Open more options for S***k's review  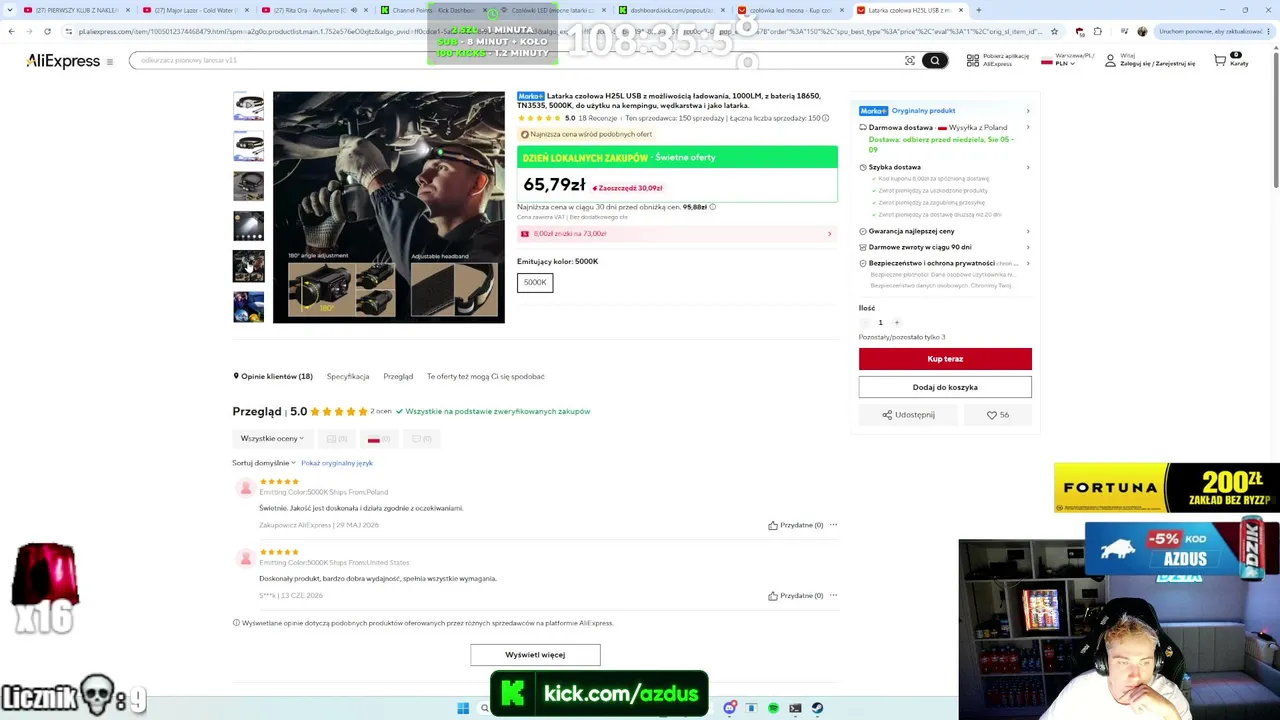coord(833,596)
